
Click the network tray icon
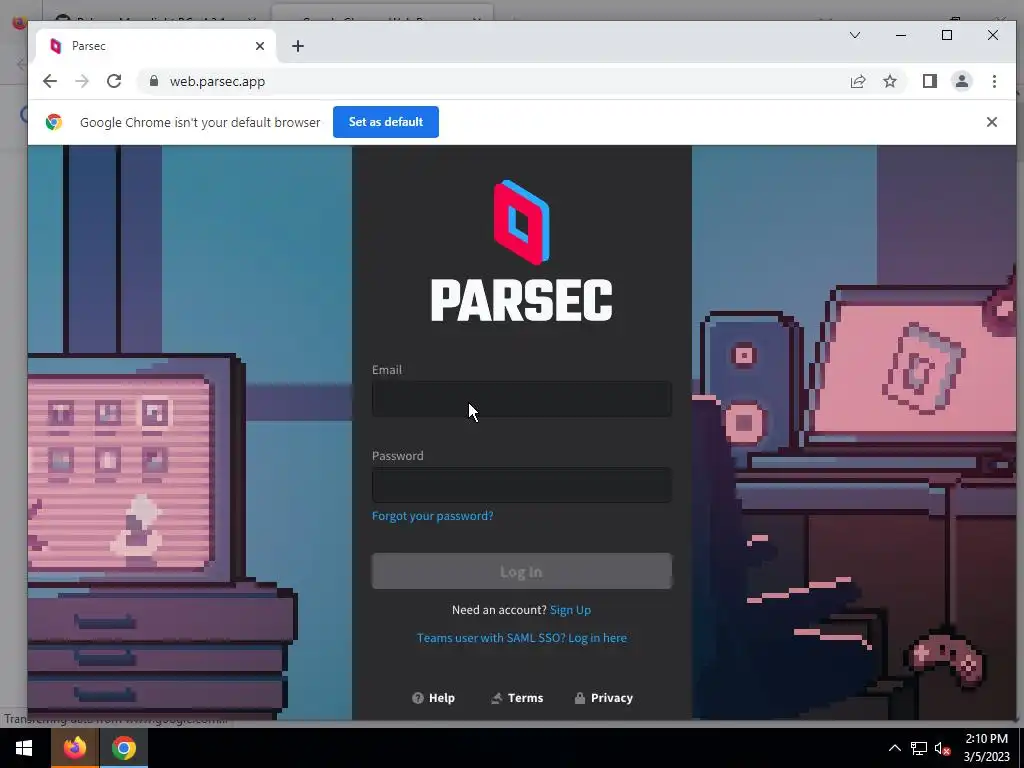(x=919, y=748)
